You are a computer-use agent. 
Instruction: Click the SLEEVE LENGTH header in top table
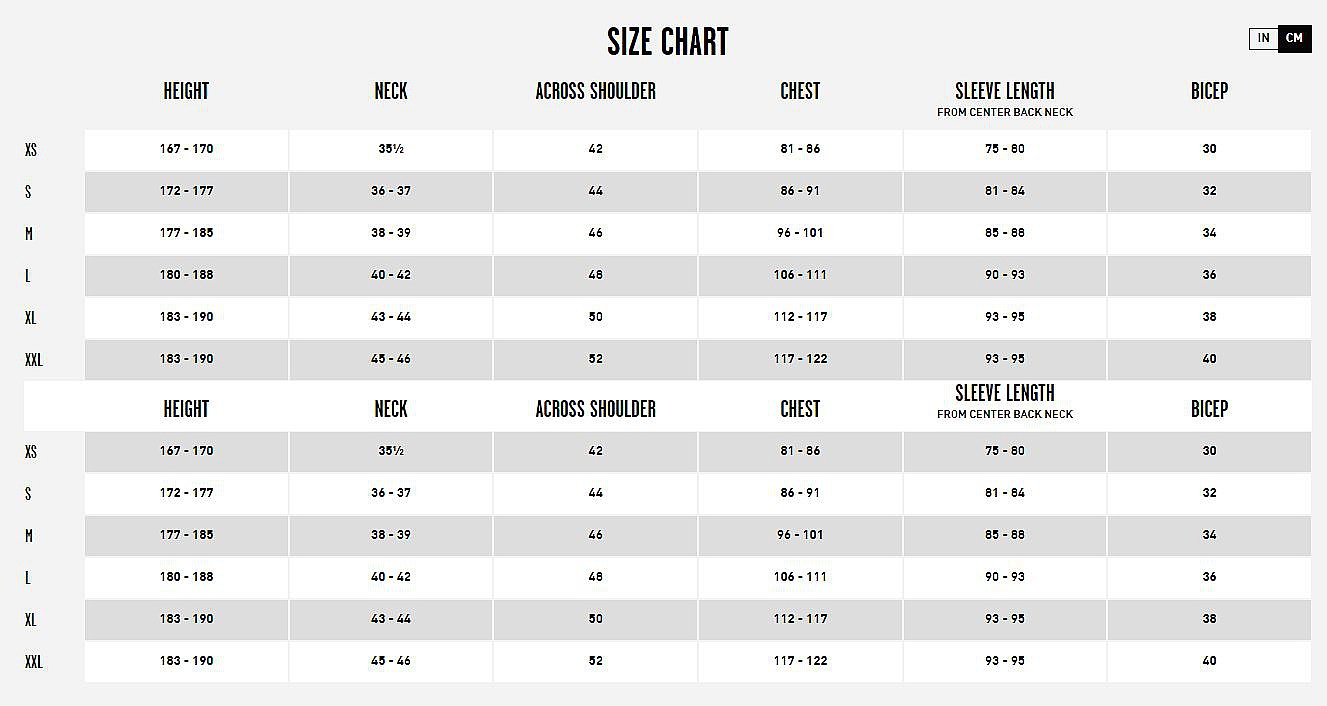1005,91
